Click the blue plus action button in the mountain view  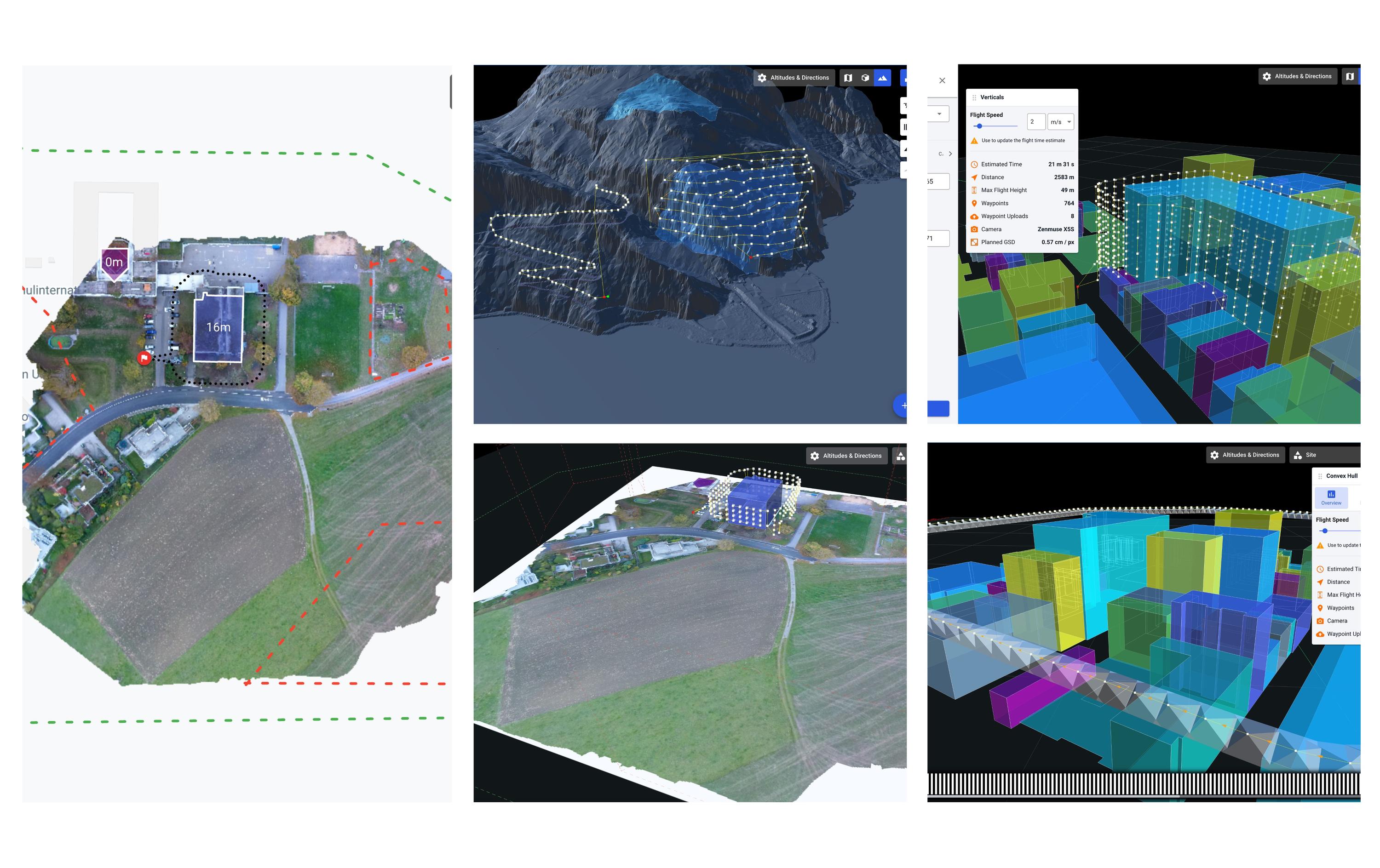click(904, 405)
